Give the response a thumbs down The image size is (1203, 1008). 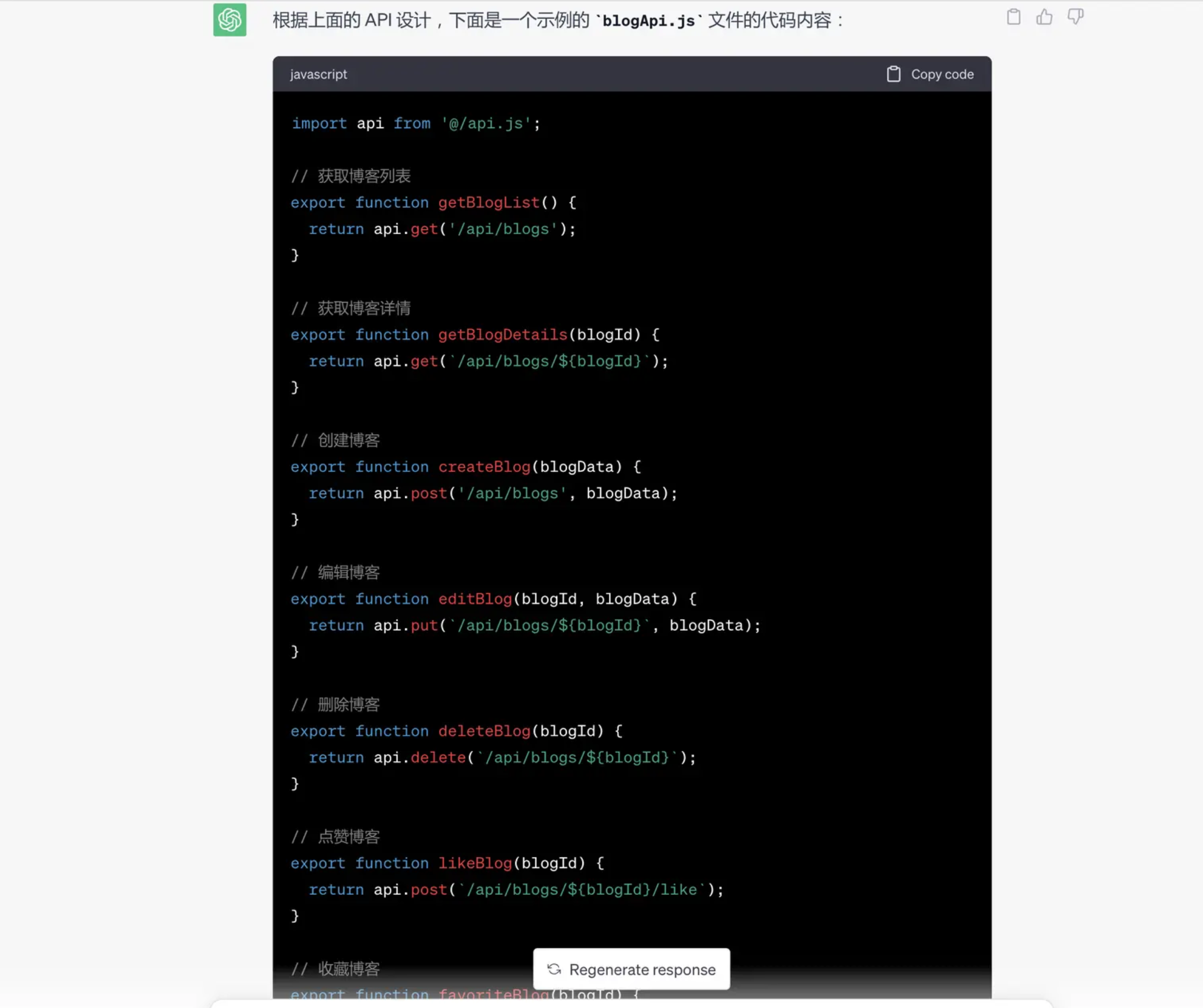coord(1075,17)
